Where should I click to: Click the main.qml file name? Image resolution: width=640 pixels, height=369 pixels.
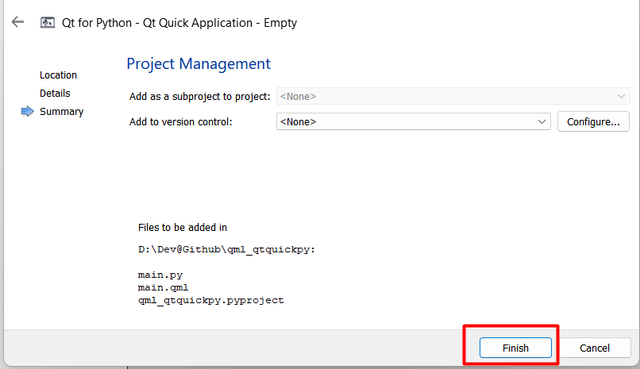pyautogui.click(x=163, y=288)
